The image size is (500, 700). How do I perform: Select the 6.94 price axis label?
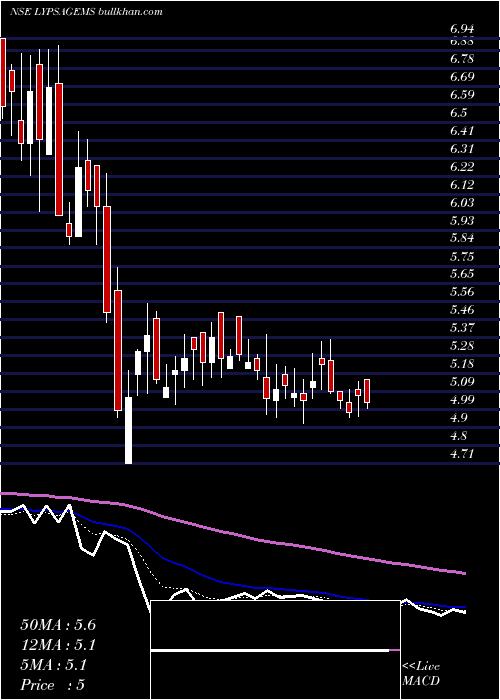(462, 29)
